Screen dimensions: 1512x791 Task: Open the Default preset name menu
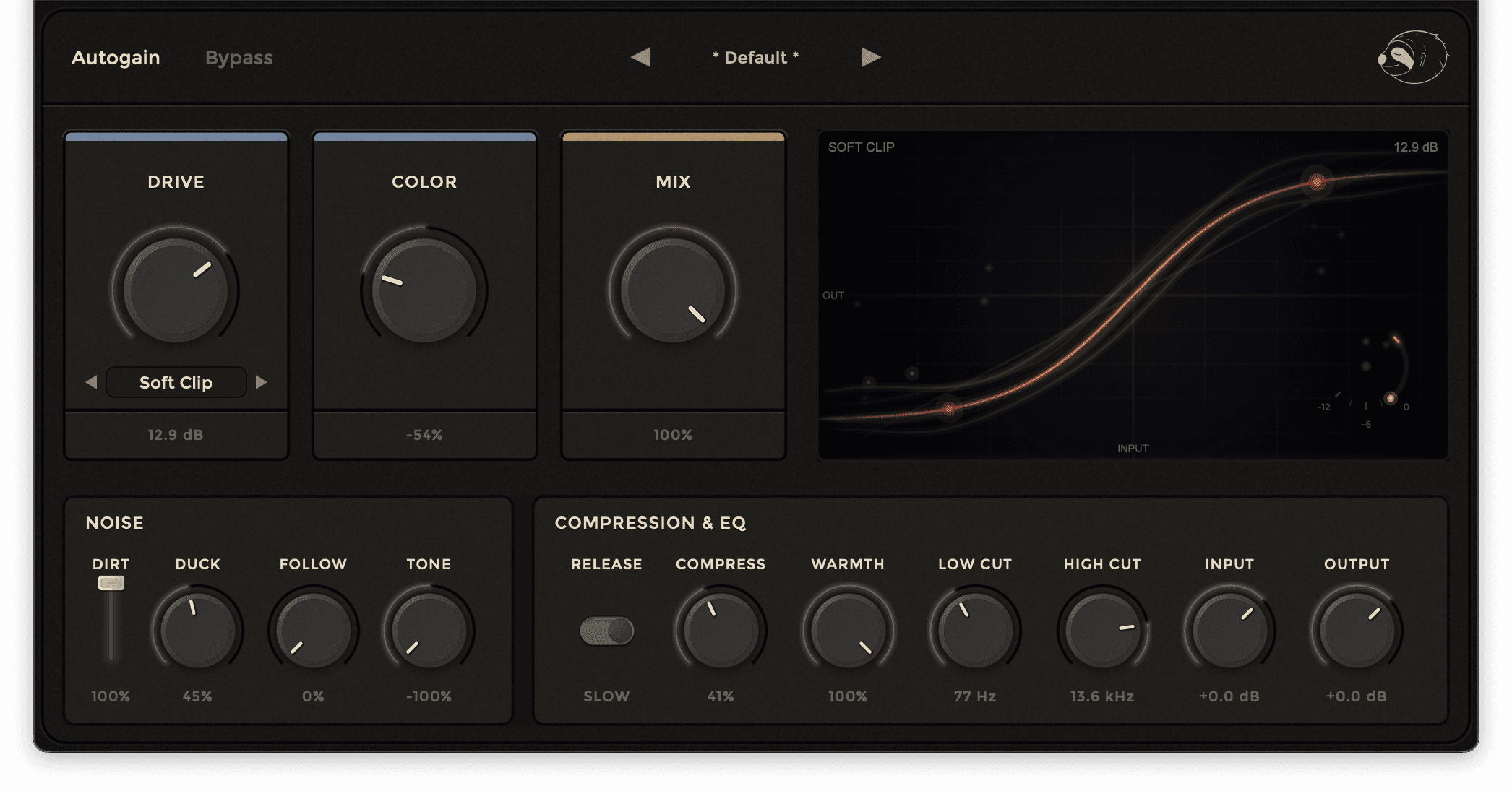[755, 58]
